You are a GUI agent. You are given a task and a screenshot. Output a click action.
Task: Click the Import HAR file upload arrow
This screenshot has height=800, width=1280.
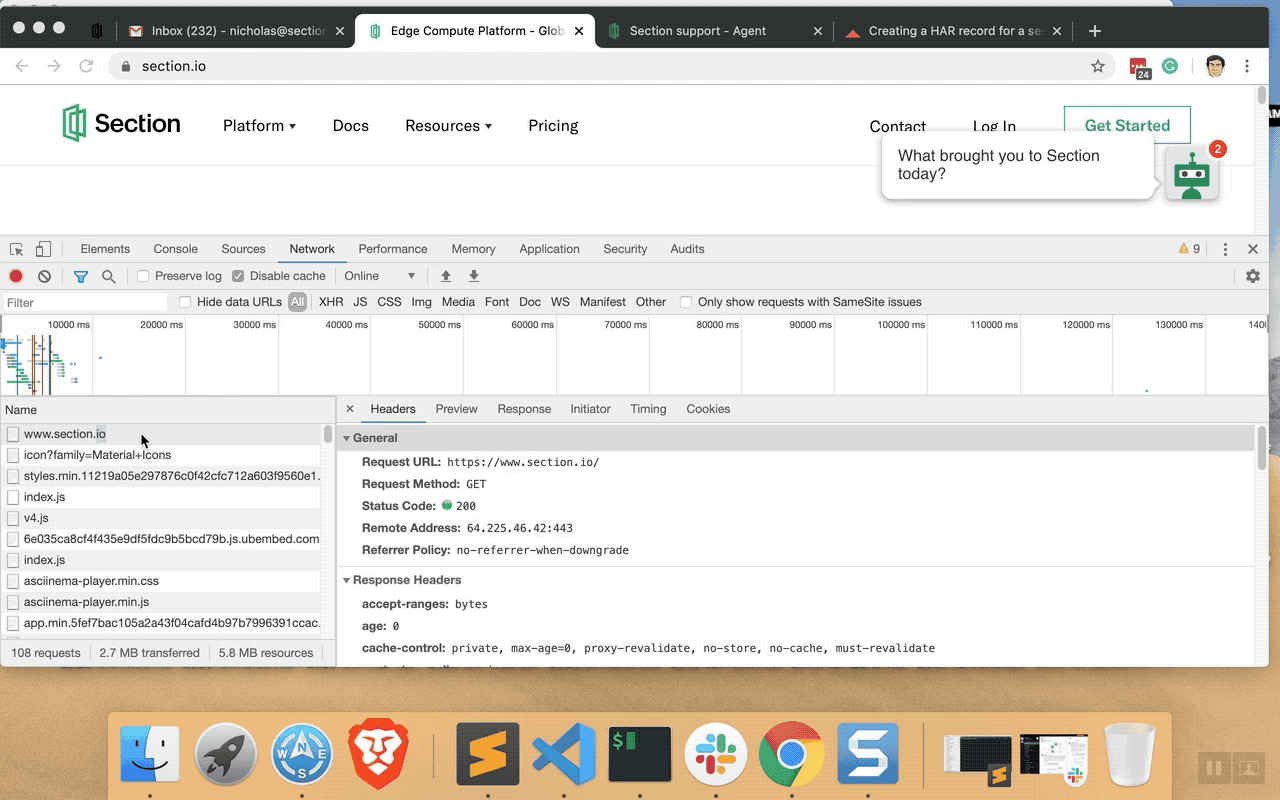click(x=446, y=276)
